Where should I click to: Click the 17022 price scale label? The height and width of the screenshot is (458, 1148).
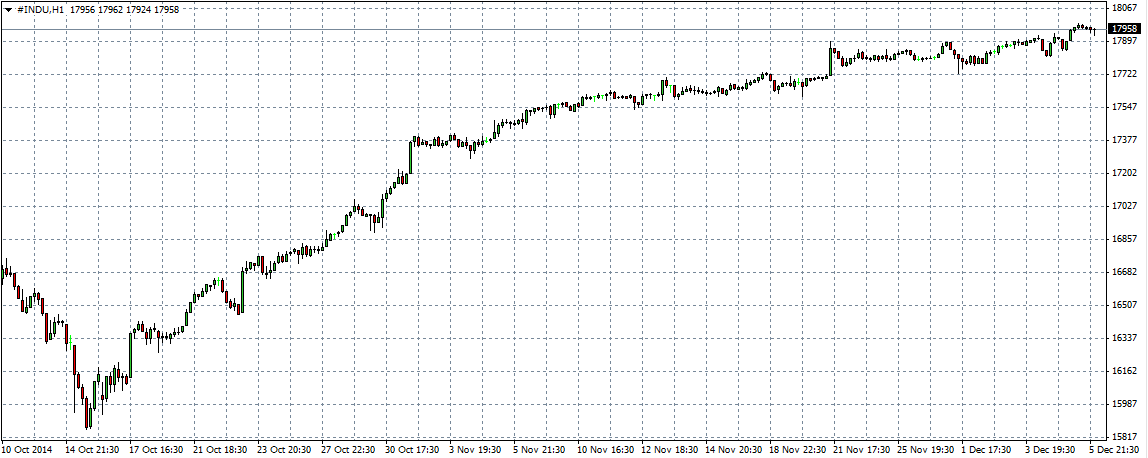[1126, 206]
